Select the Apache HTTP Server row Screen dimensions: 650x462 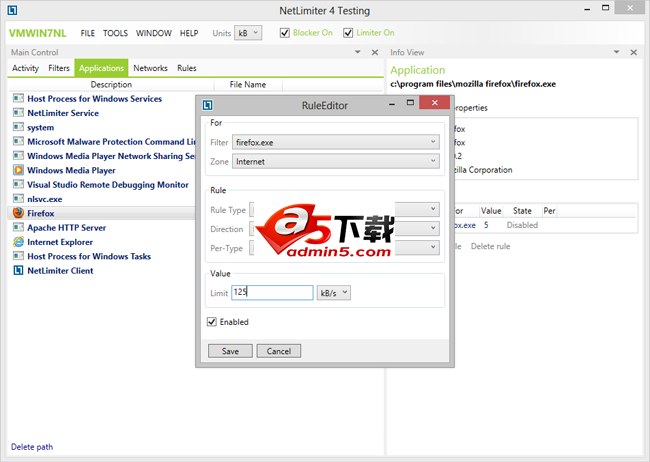click(102, 227)
